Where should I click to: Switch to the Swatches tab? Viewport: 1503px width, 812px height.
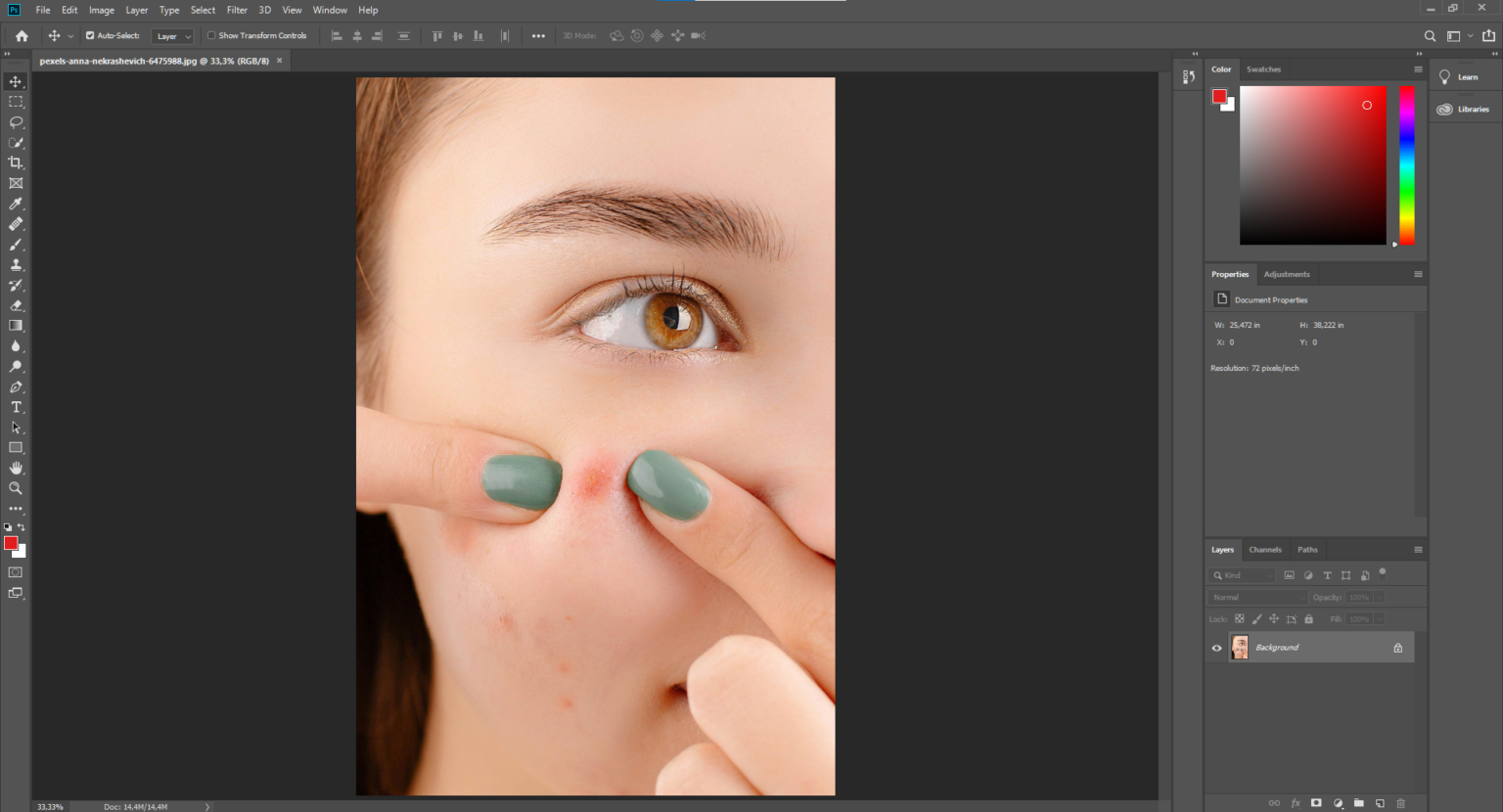1263,69
